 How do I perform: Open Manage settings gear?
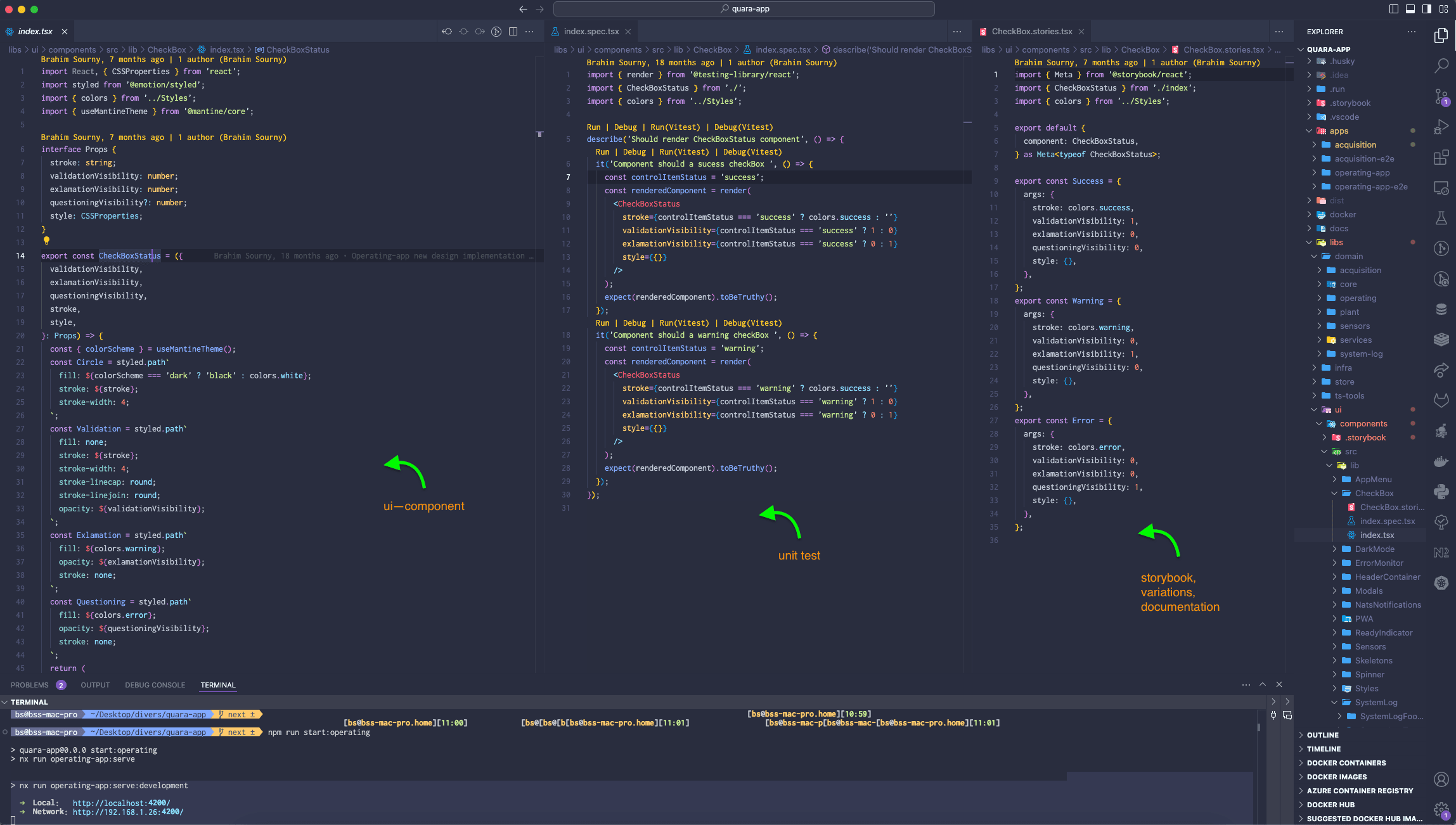point(1441,809)
